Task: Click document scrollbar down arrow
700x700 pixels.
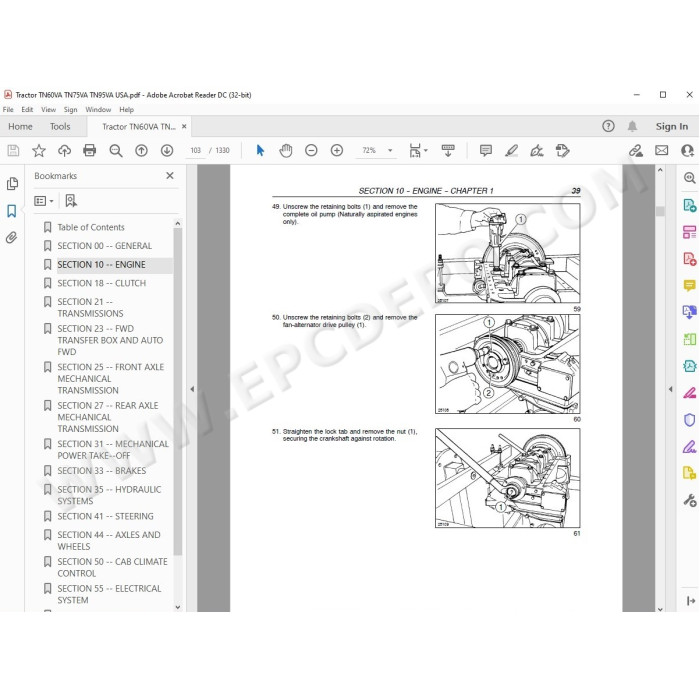Action: (x=660, y=608)
